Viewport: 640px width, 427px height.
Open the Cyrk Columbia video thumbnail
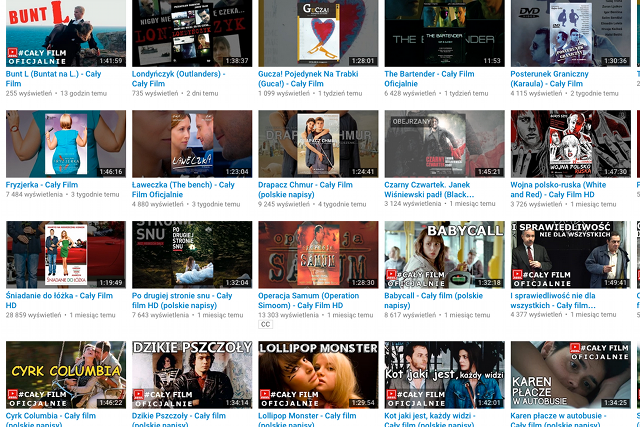click(66, 375)
